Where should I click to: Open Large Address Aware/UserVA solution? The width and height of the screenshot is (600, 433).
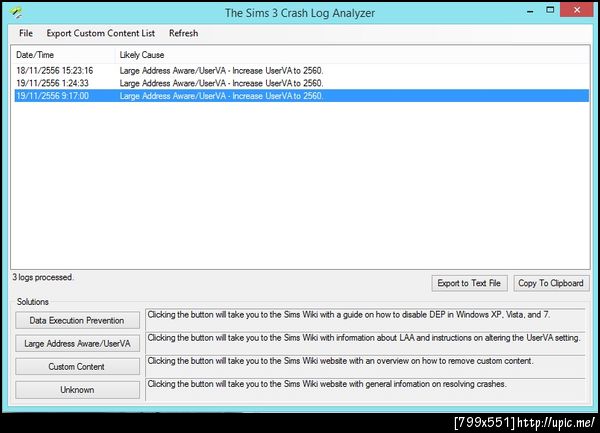(x=77, y=343)
